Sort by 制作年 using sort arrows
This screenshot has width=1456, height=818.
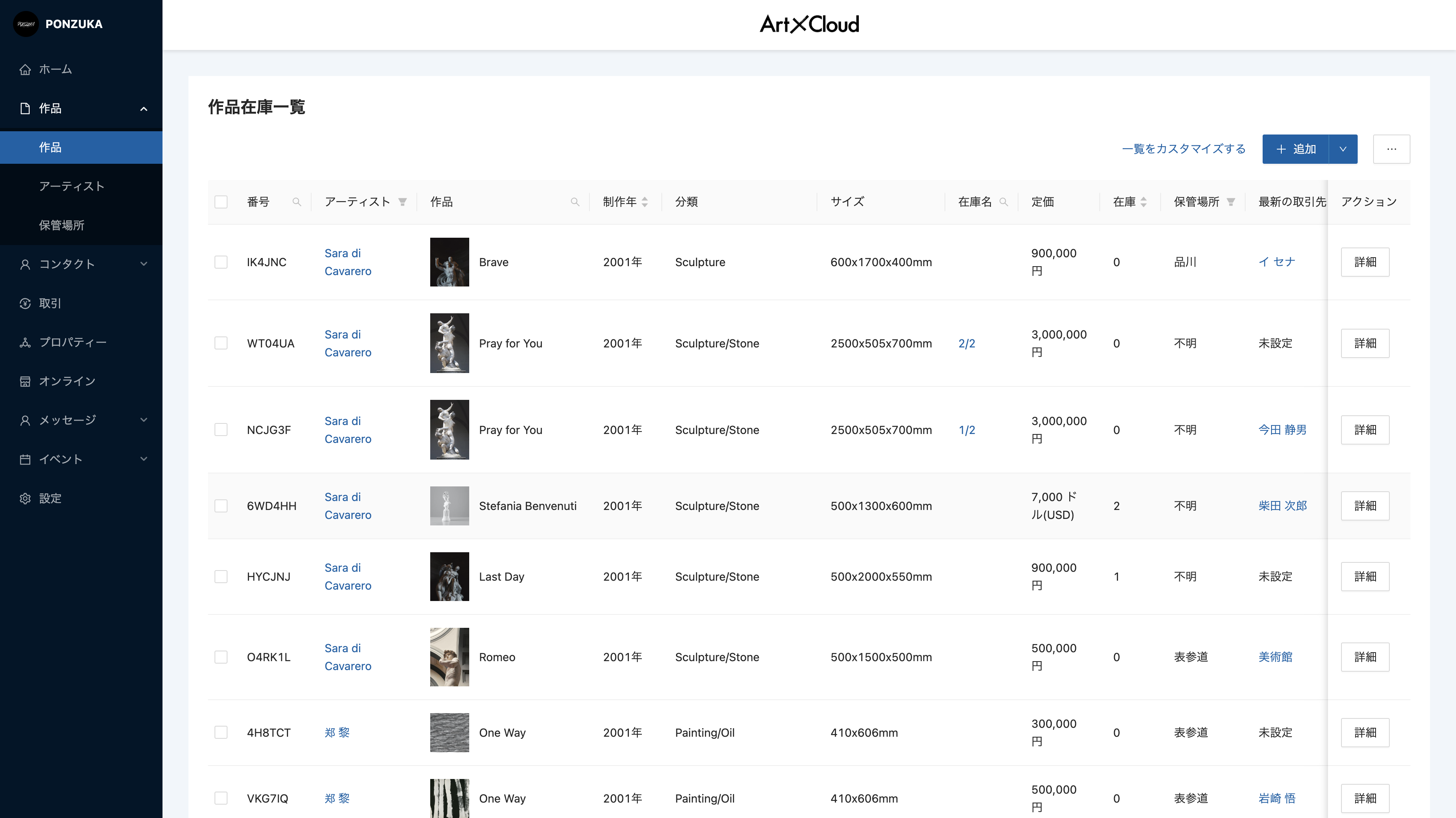click(644, 202)
